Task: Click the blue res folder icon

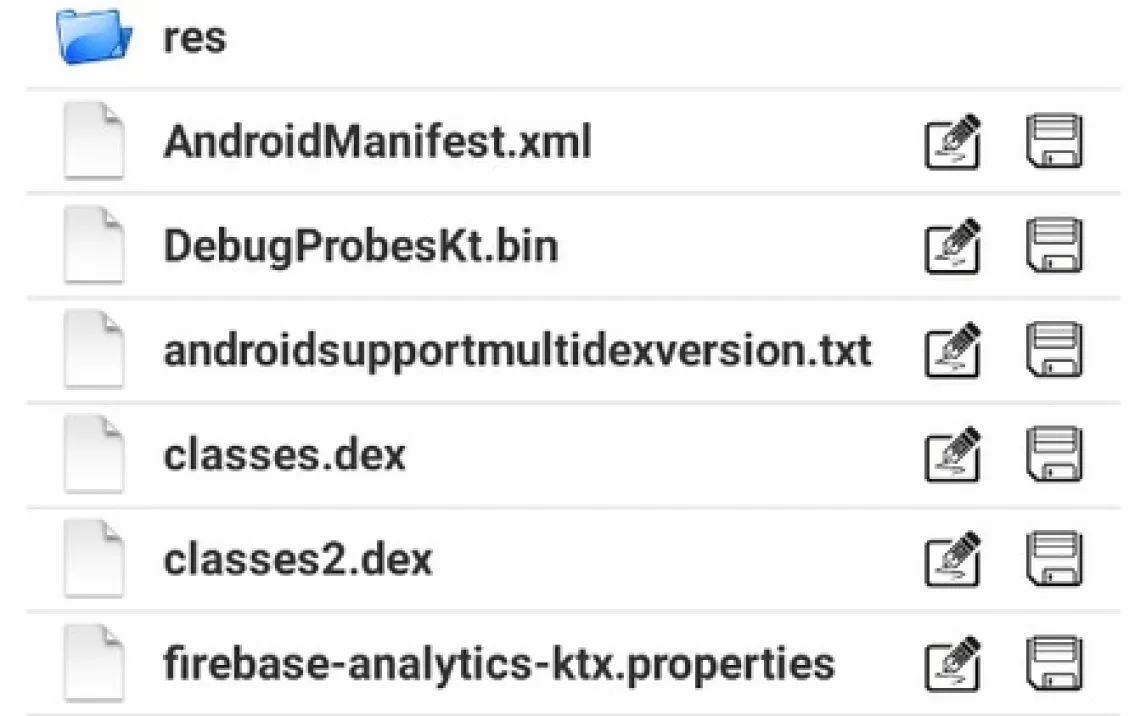Action: coord(94,36)
